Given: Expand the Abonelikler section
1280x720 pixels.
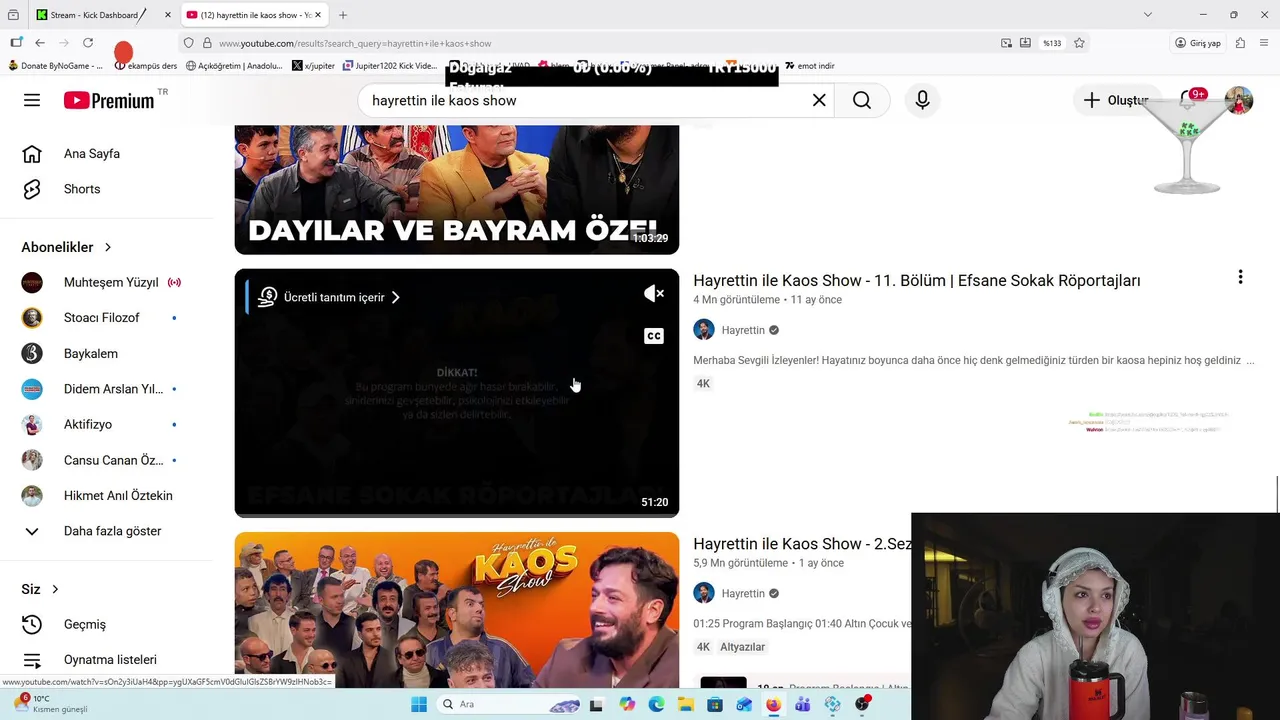Looking at the screenshot, I should (x=67, y=247).
